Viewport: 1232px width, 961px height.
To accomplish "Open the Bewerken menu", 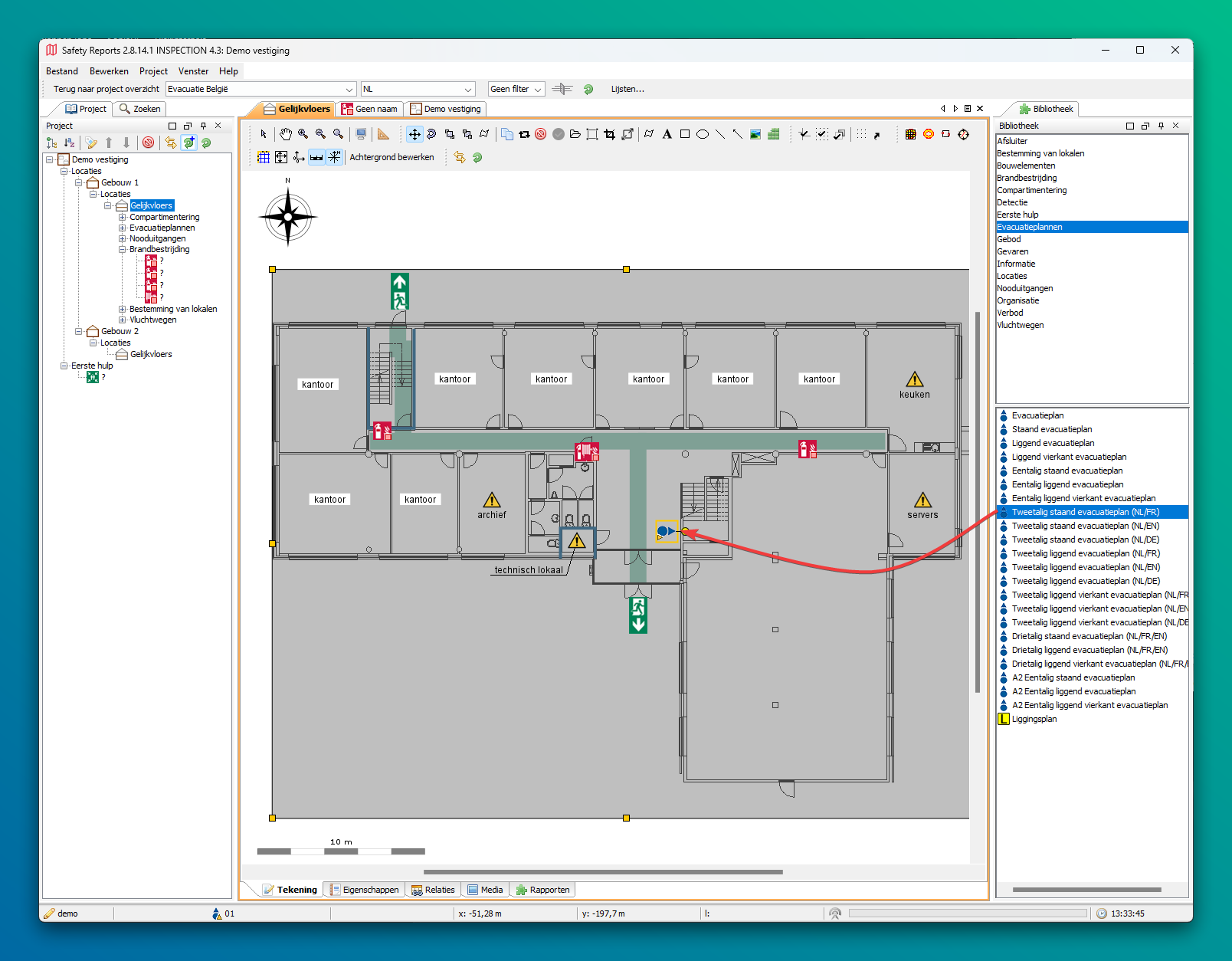I will pos(109,71).
